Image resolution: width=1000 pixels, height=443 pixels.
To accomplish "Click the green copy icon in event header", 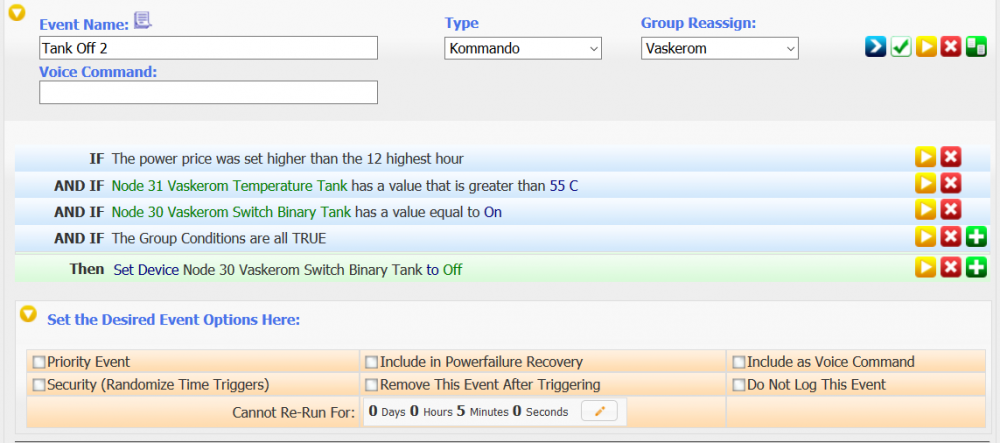I will coord(976,48).
